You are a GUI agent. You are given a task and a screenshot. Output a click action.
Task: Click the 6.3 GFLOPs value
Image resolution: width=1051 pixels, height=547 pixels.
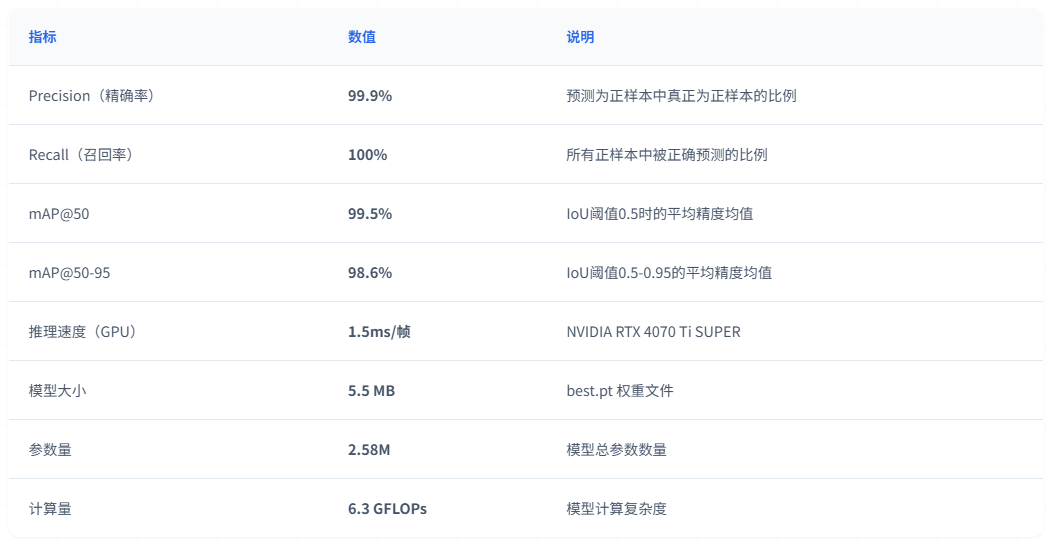[387, 509]
